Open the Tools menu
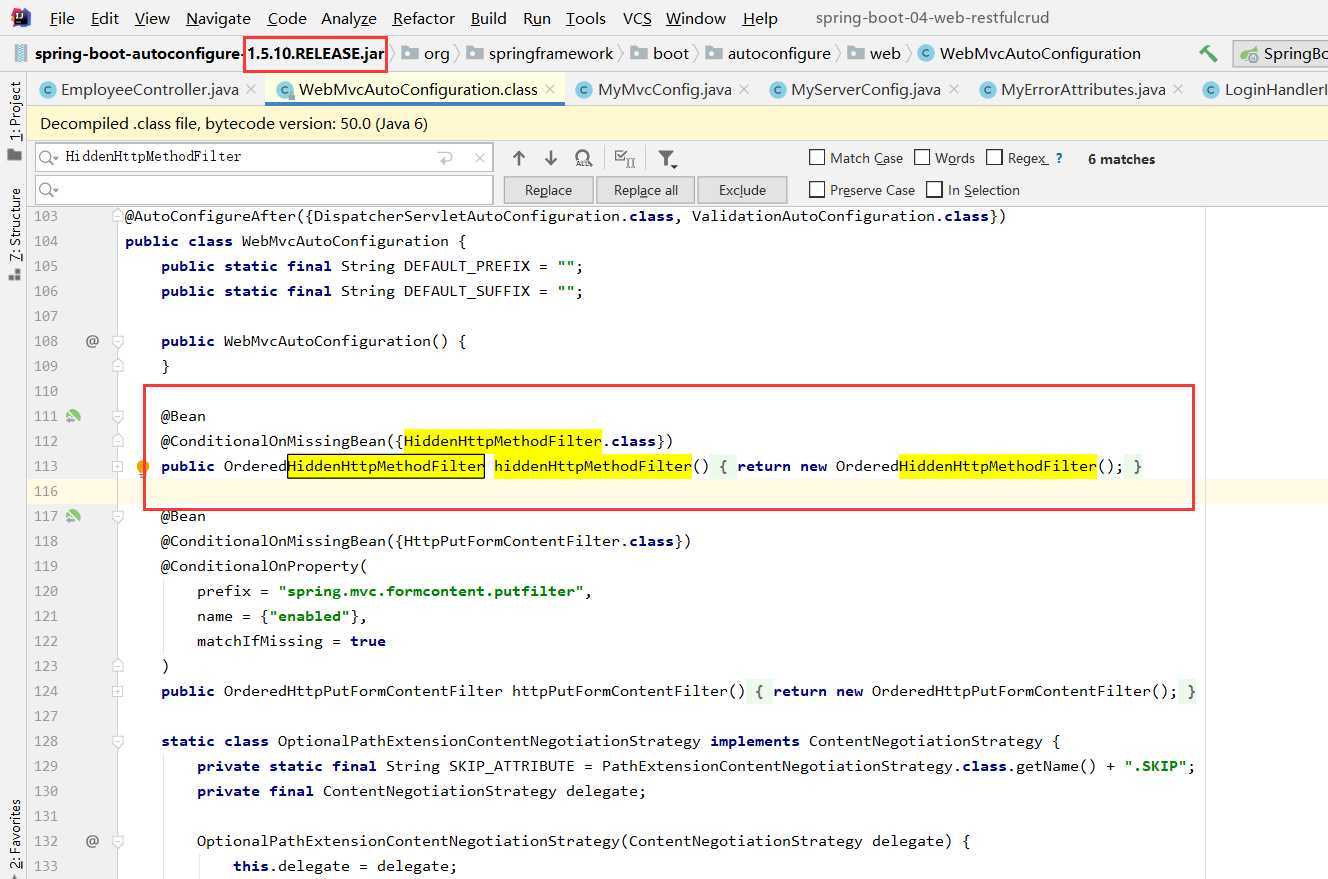 [x=586, y=18]
